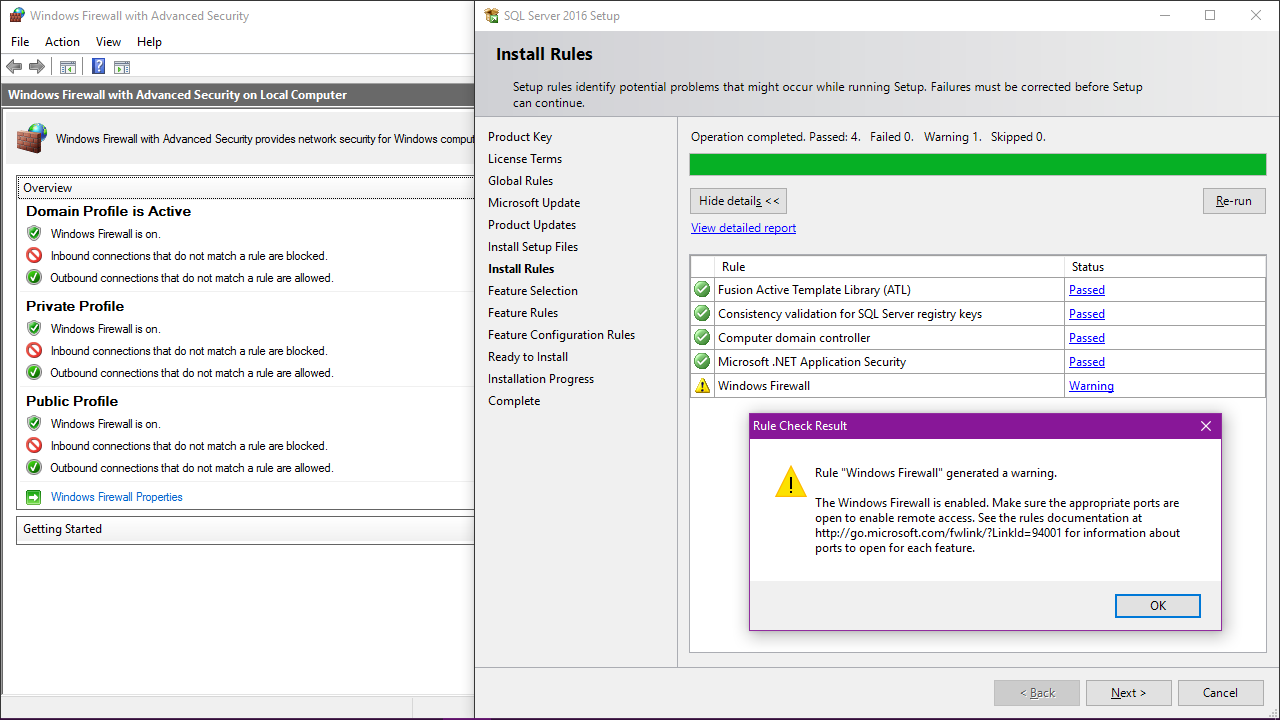Click the Rule column header
Viewport: 1280px width, 720px height.
890,267
